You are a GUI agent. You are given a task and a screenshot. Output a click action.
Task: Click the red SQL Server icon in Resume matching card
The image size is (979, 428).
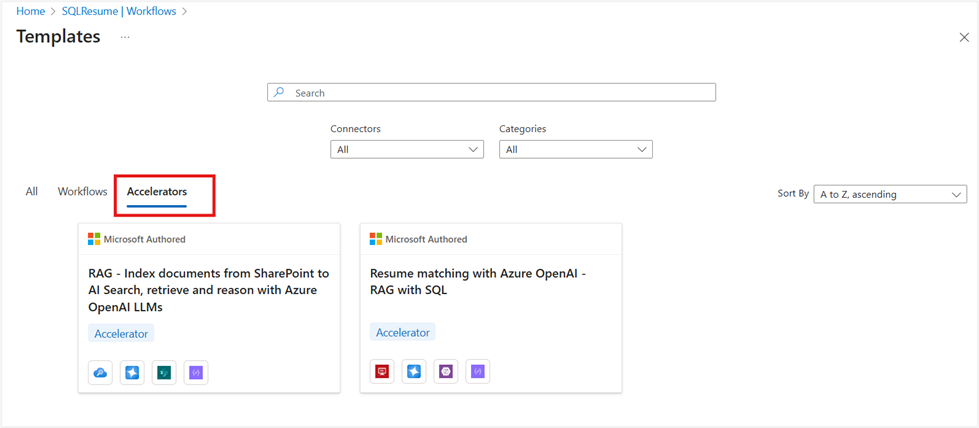(x=382, y=371)
